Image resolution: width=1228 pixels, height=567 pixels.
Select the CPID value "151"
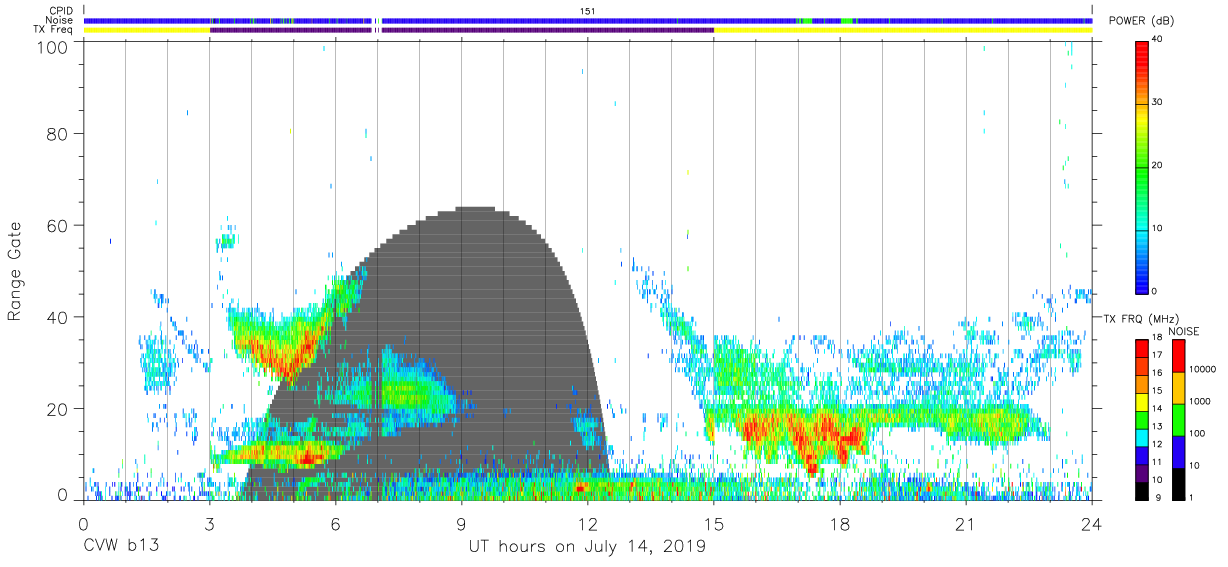pyautogui.click(x=587, y=11)
